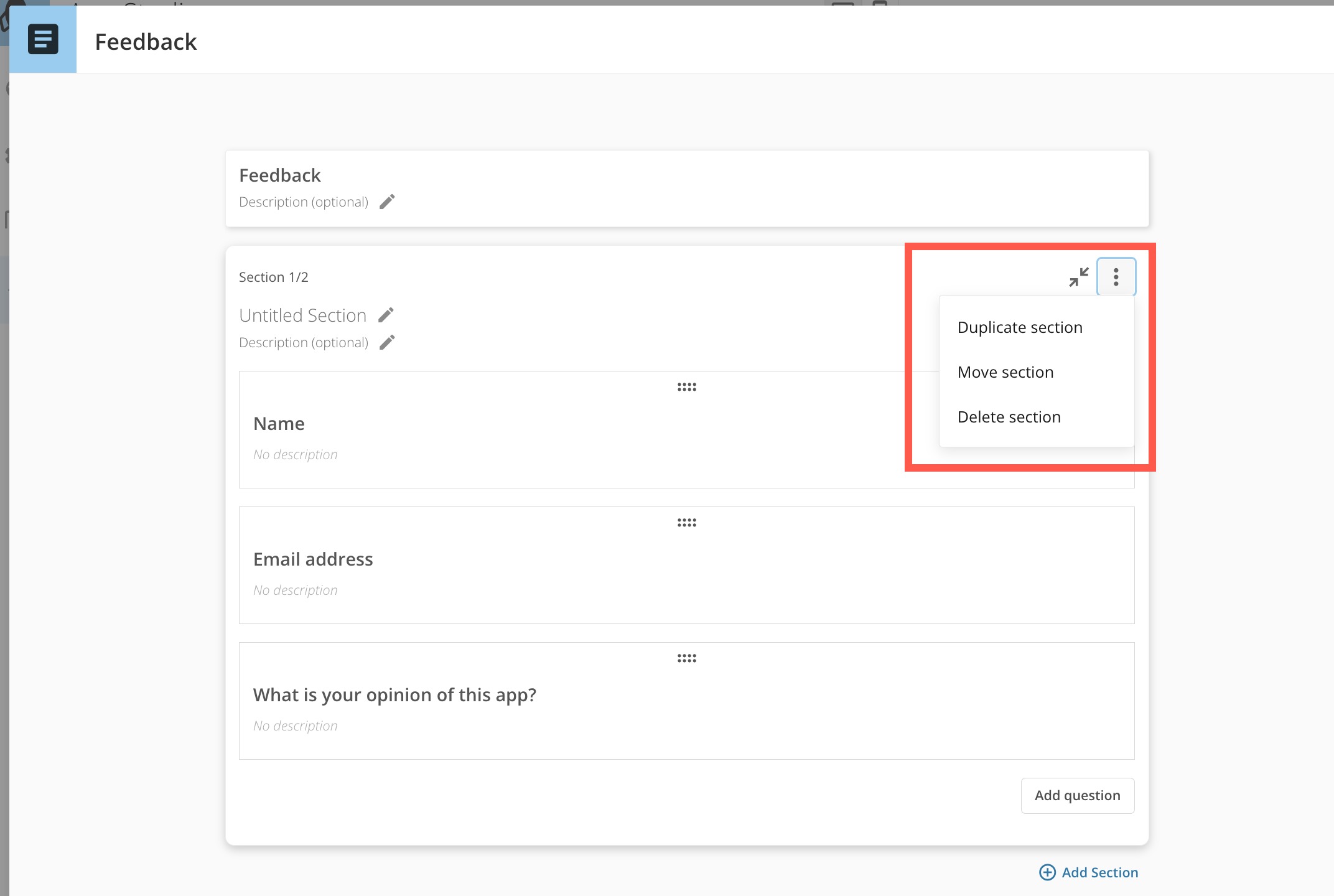
Task: Edit section description using pencil icon
Action: (x=387, y=342)
